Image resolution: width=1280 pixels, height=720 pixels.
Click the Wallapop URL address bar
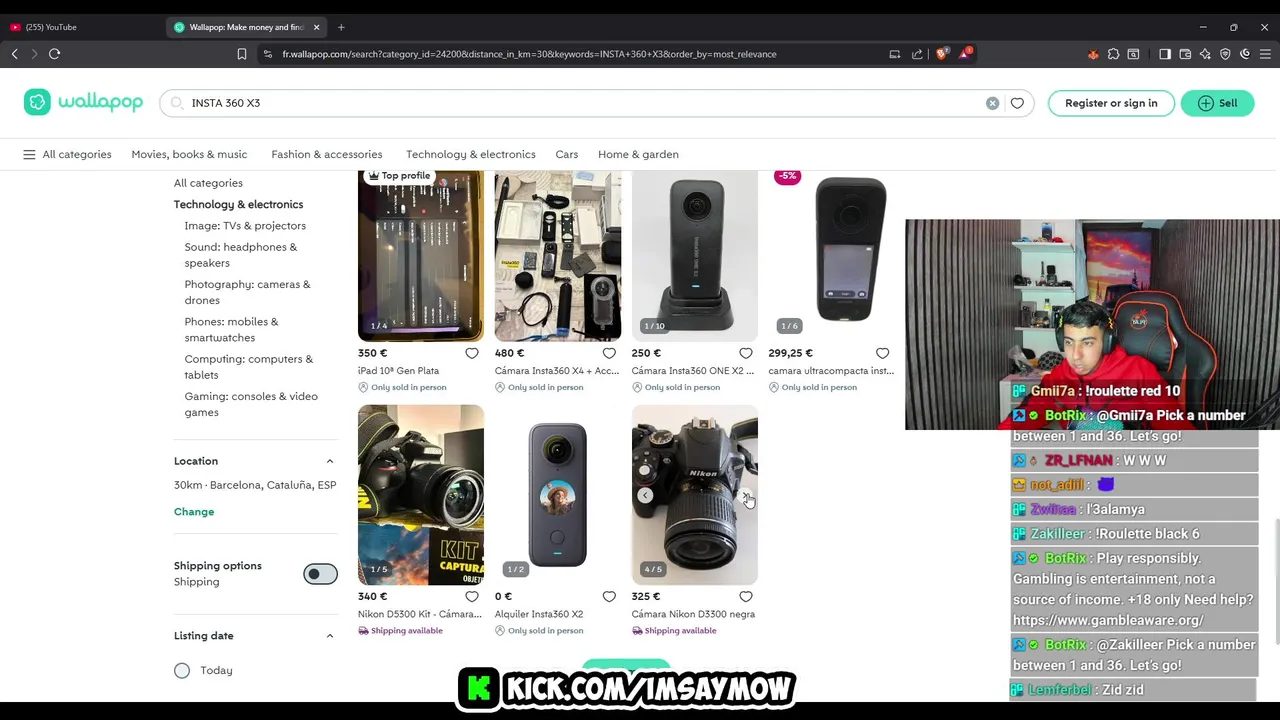click(529, 54)
